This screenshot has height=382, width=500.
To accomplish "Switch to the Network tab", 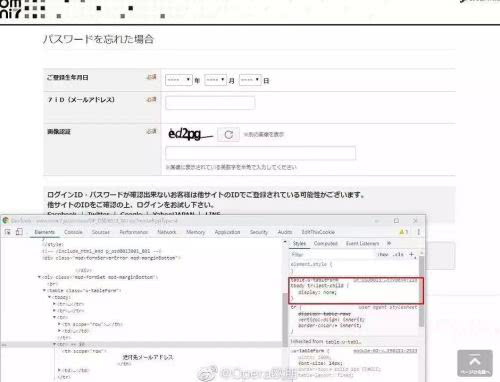I will pos(167,232).
